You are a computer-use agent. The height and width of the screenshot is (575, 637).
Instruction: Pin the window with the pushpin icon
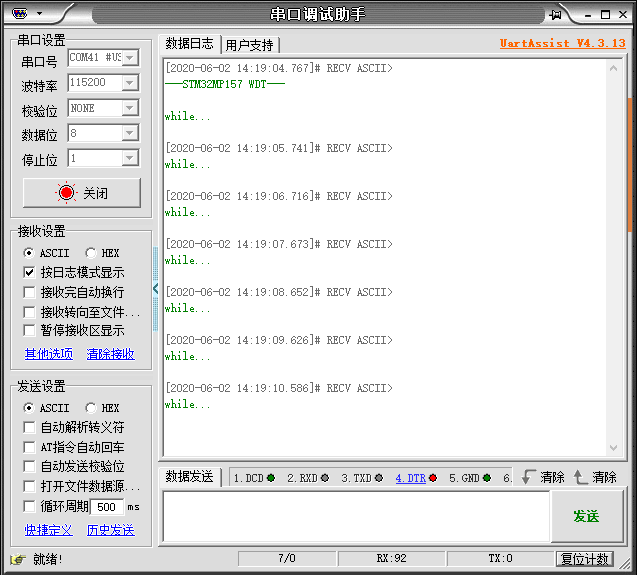[555, 15]
